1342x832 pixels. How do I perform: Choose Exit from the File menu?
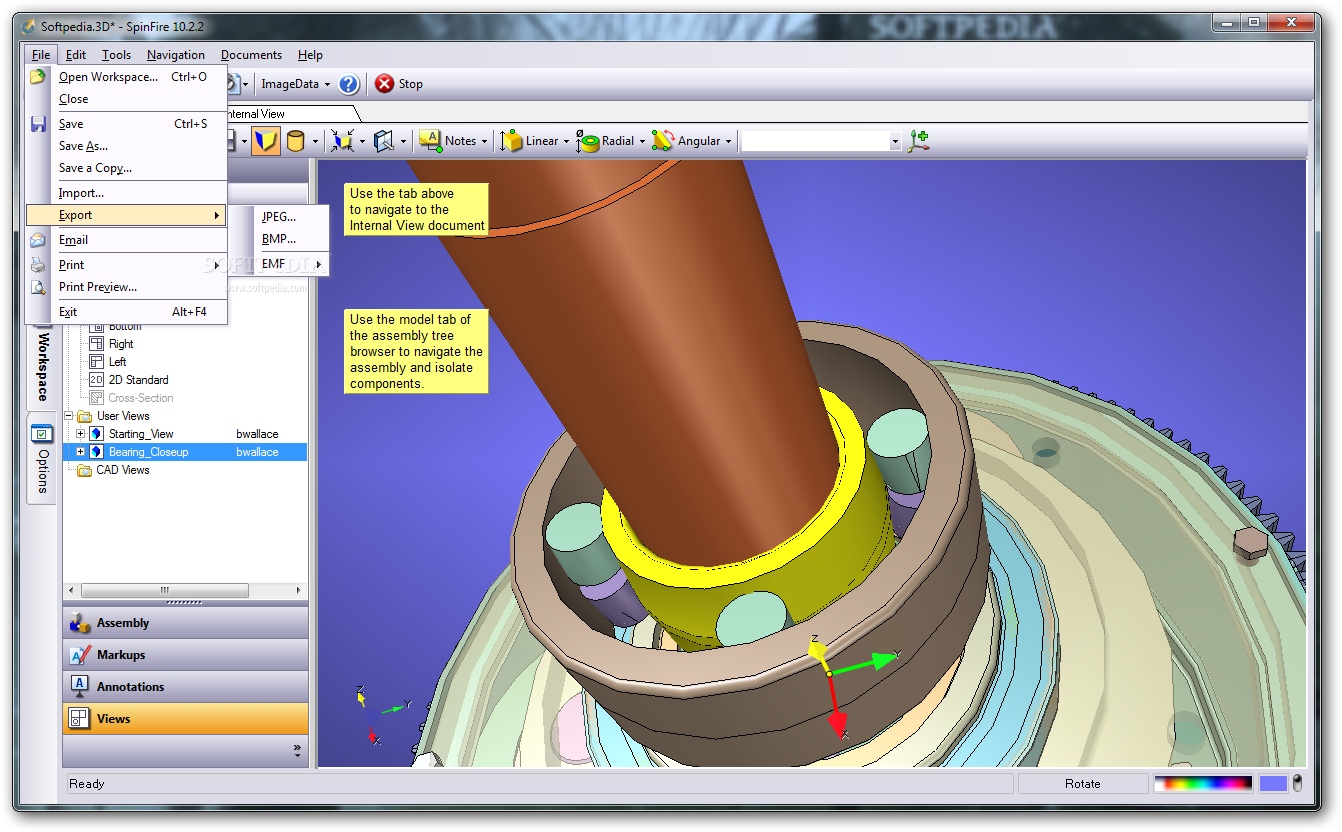pyautogui.click(x=127, y=312)
